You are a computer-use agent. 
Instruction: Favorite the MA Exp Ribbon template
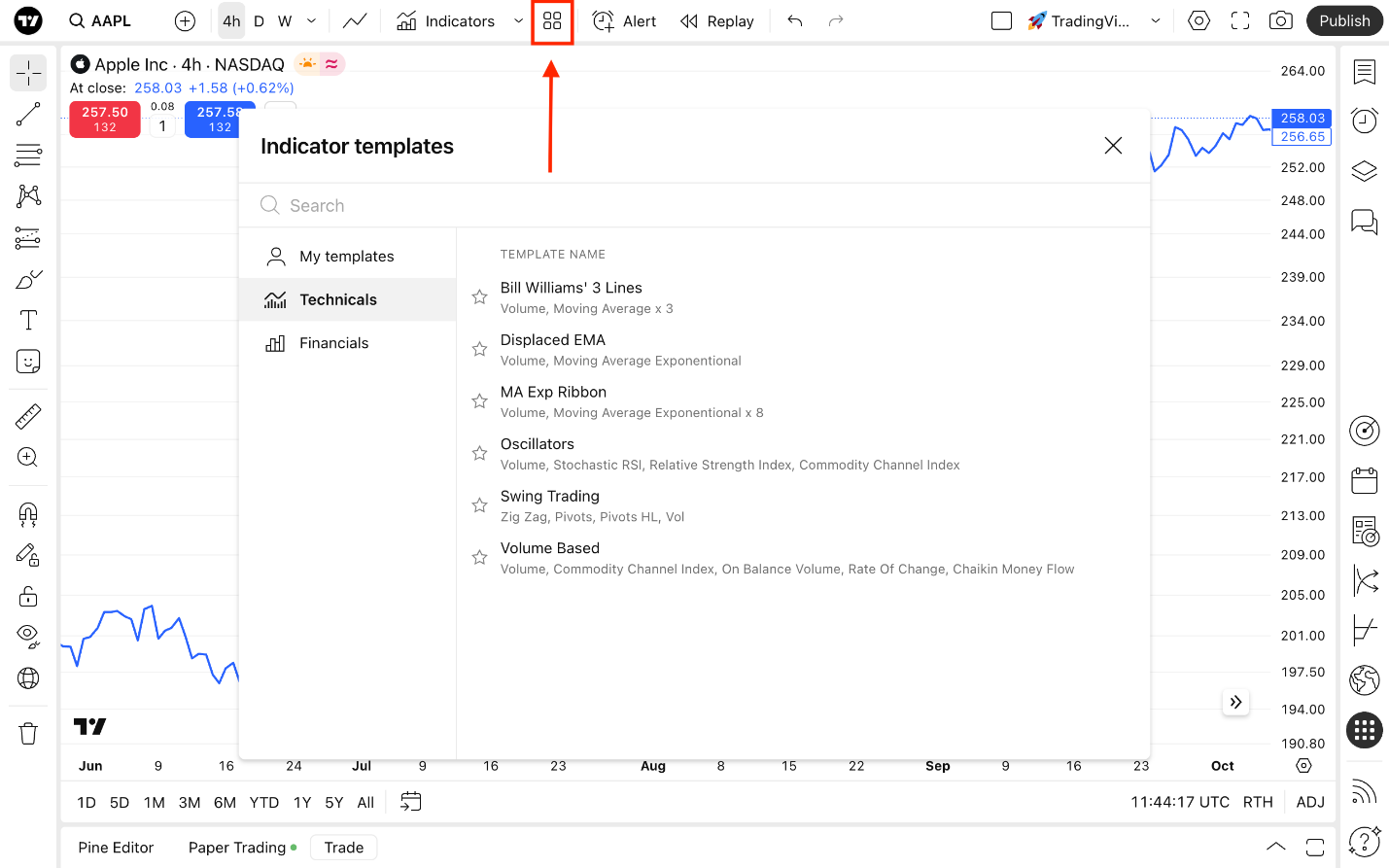coord(479,401)
